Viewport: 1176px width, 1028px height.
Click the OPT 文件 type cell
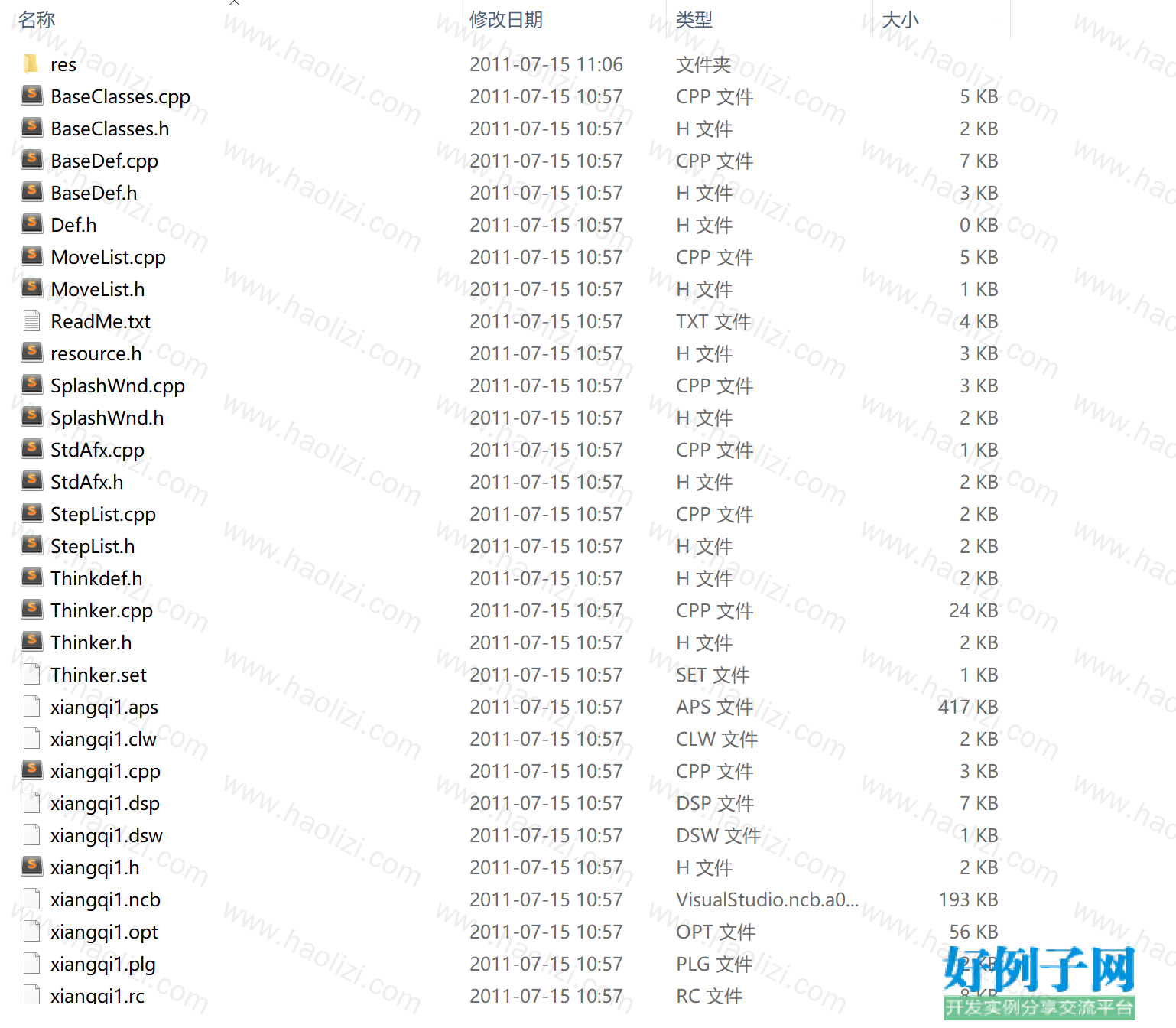click(x=716, y=932)
